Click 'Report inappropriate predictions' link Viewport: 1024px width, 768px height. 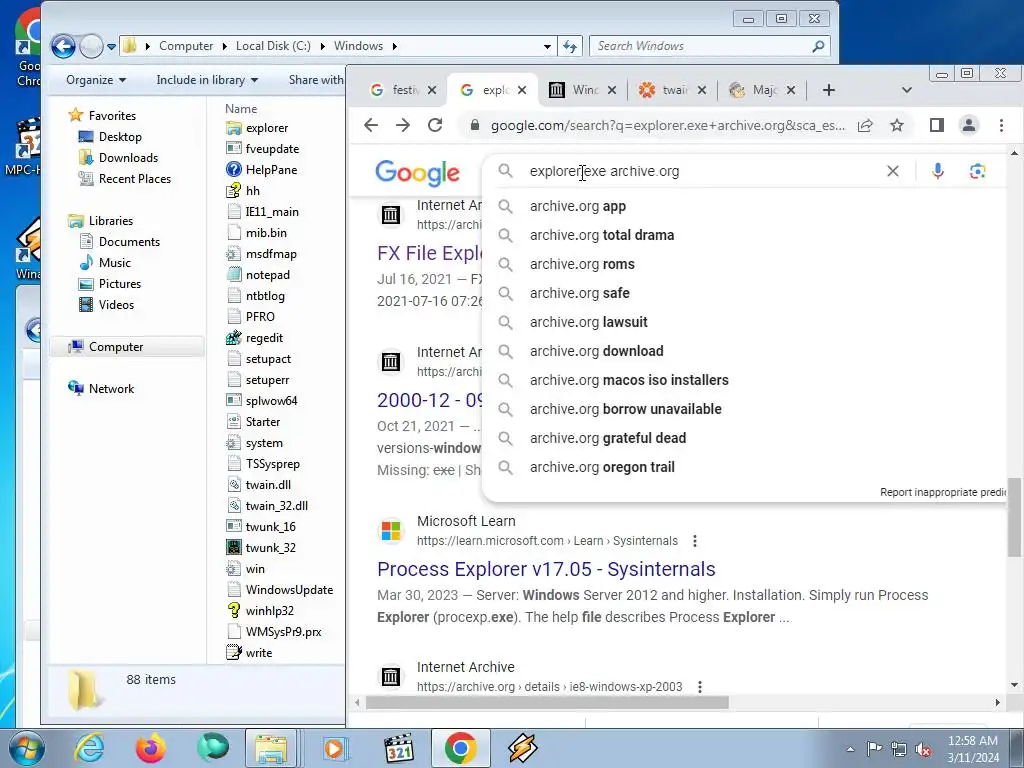pyautogui.click(x=943, y=492)
